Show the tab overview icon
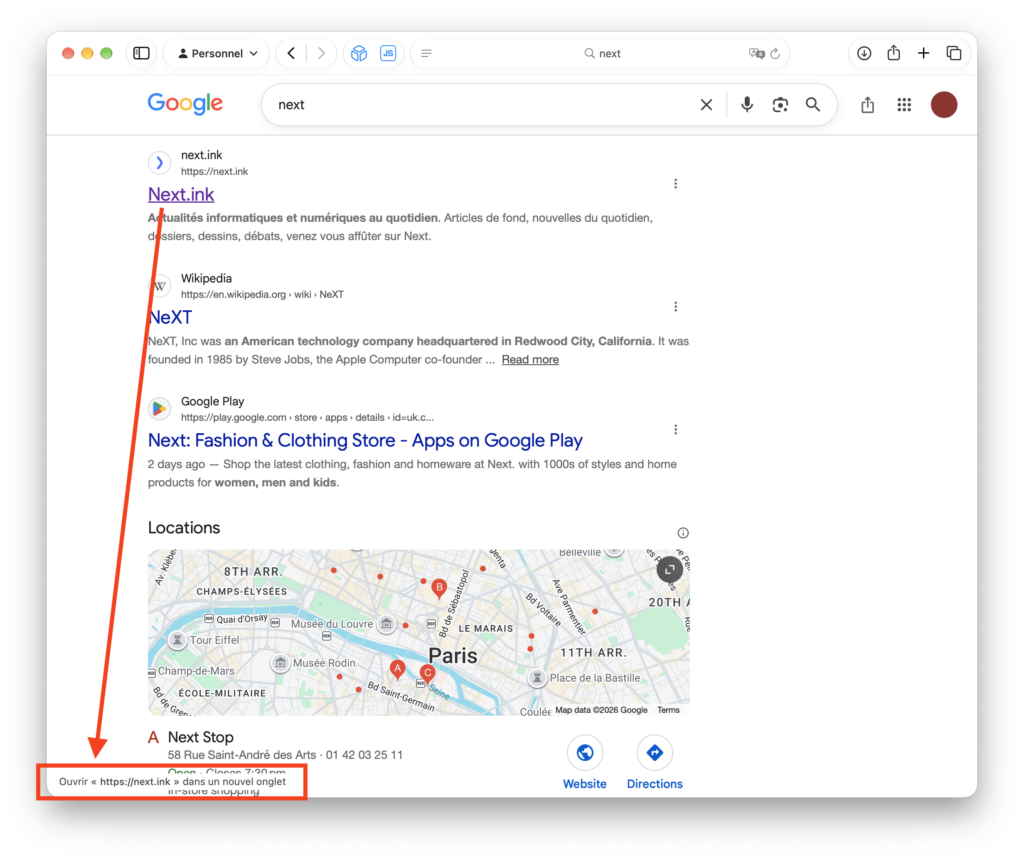Screen dimensions: 1024x859 tap(953, 54)
